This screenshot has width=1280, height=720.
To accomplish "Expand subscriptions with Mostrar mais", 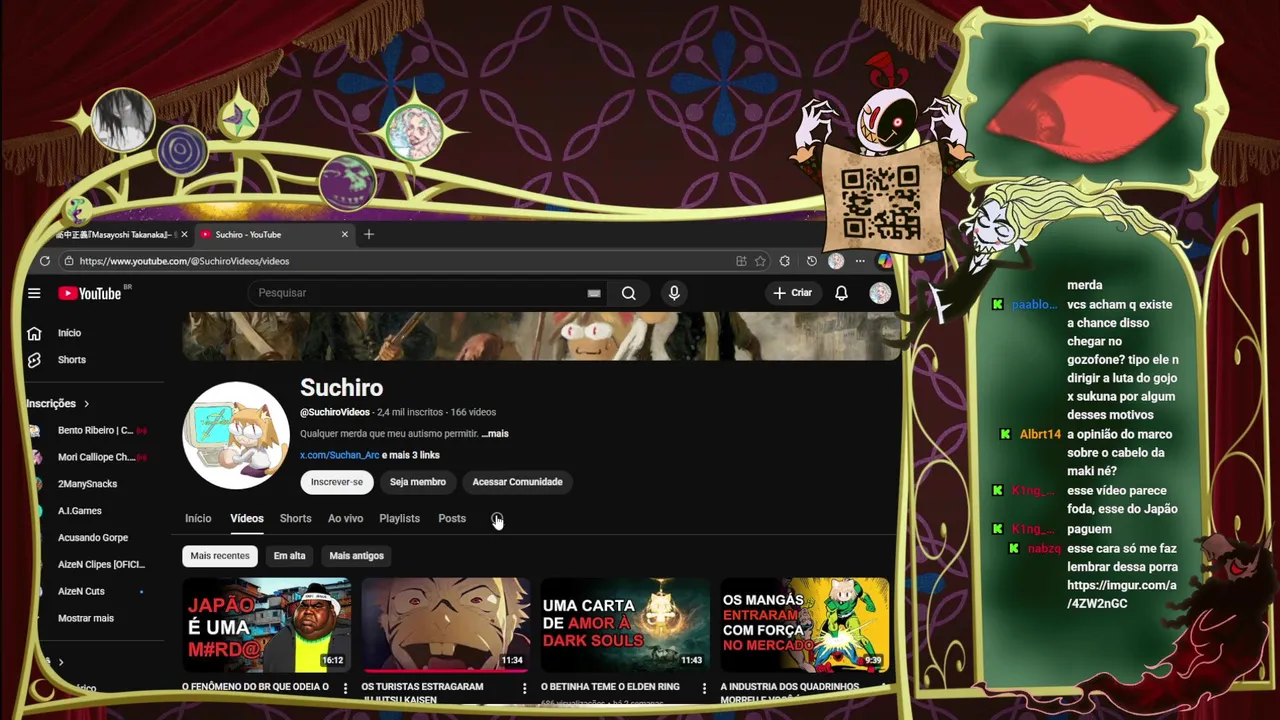I will pos(86,618).
